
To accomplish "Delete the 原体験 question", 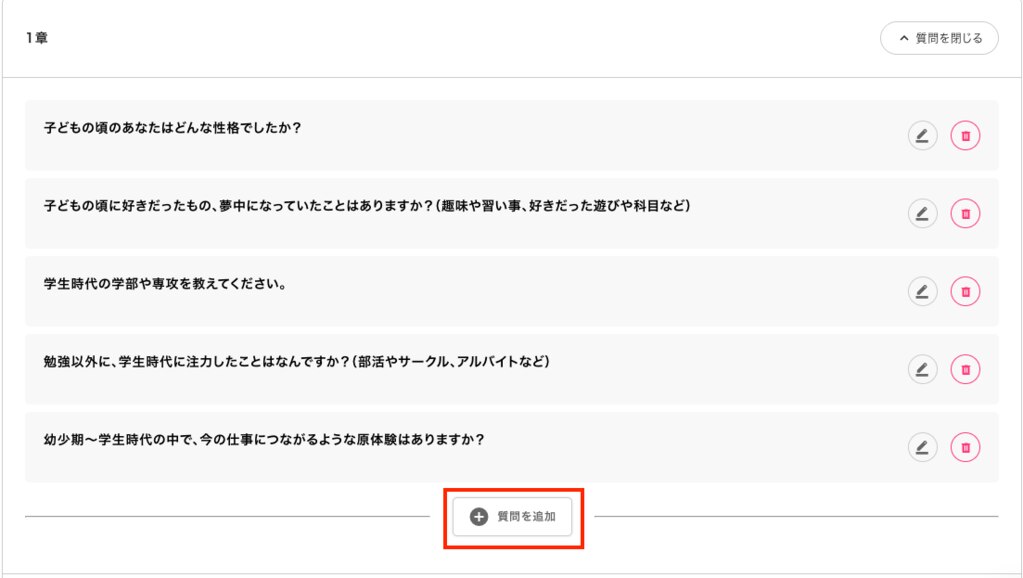I will (965, 447).
